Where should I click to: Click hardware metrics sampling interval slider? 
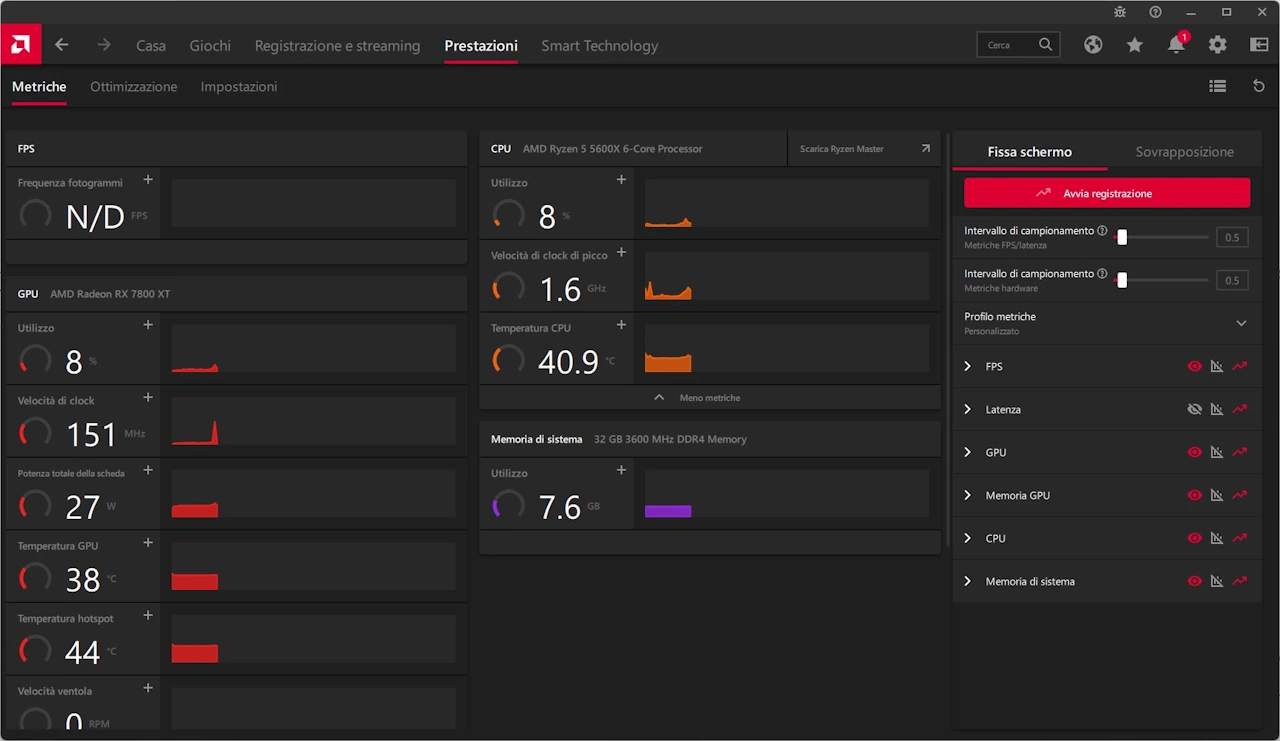(x=1162, y=280)
